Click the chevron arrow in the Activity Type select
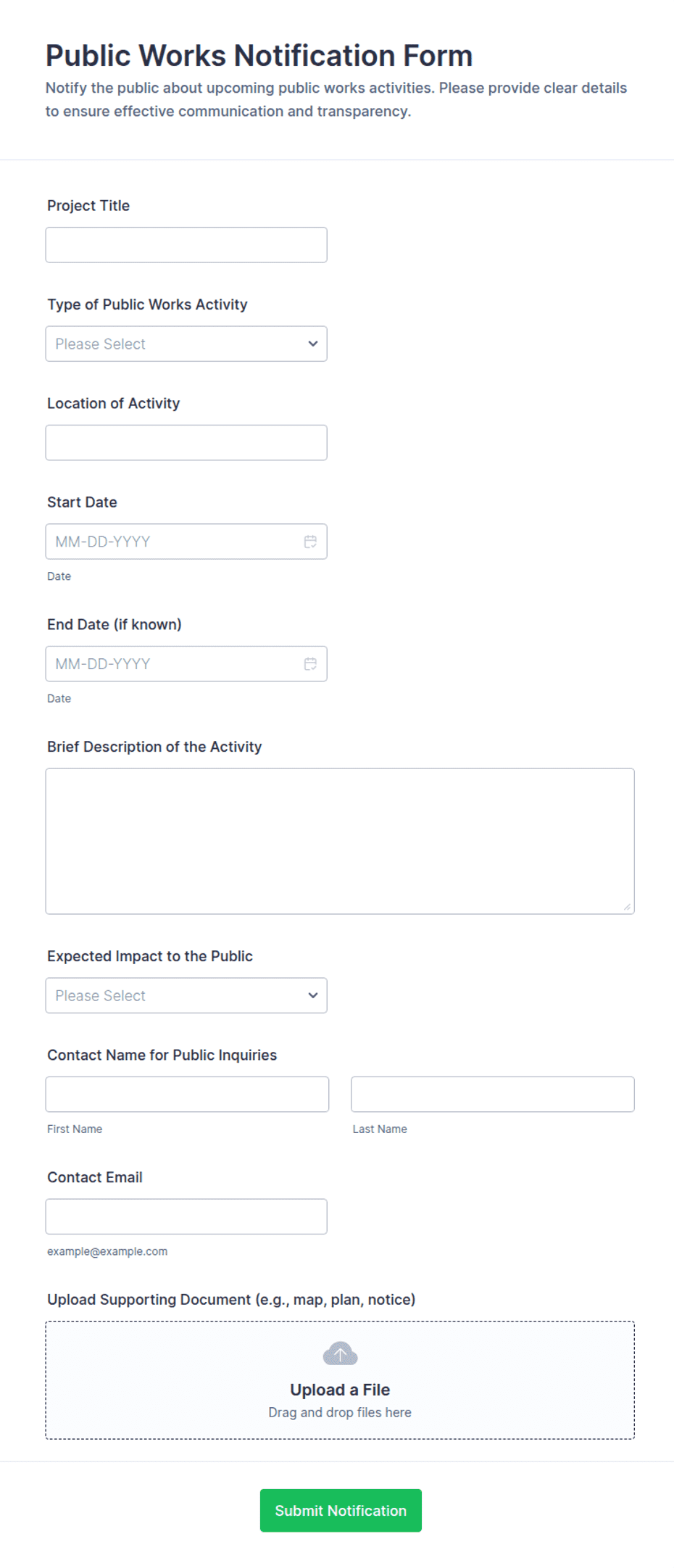Image resolution: width=674 pixels, height=1568 pixels. (x=313, y=344)
